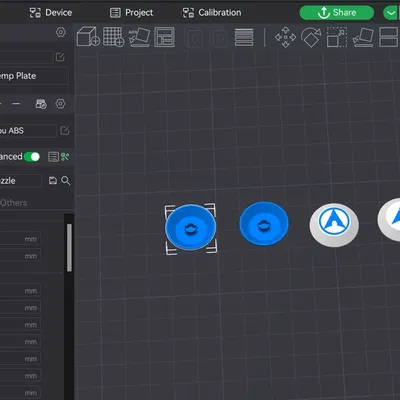Click green icon beside the compare icon
This screenshot has height=400, width=400.
pyautogui.click(x=65, y=157)
